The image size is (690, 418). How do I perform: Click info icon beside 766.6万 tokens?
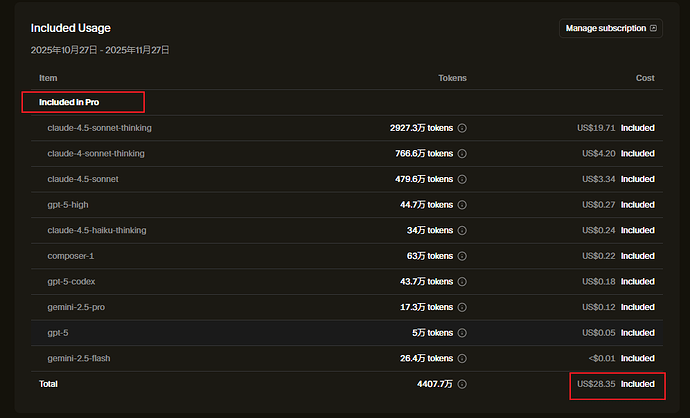click(462, 154)
